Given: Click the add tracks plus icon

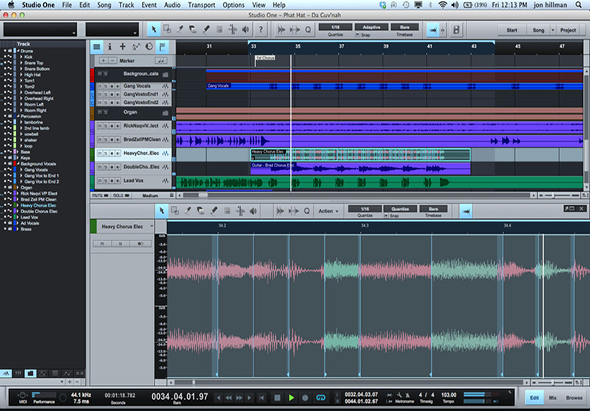Looking at the screenshot, I should pos(123,47).
